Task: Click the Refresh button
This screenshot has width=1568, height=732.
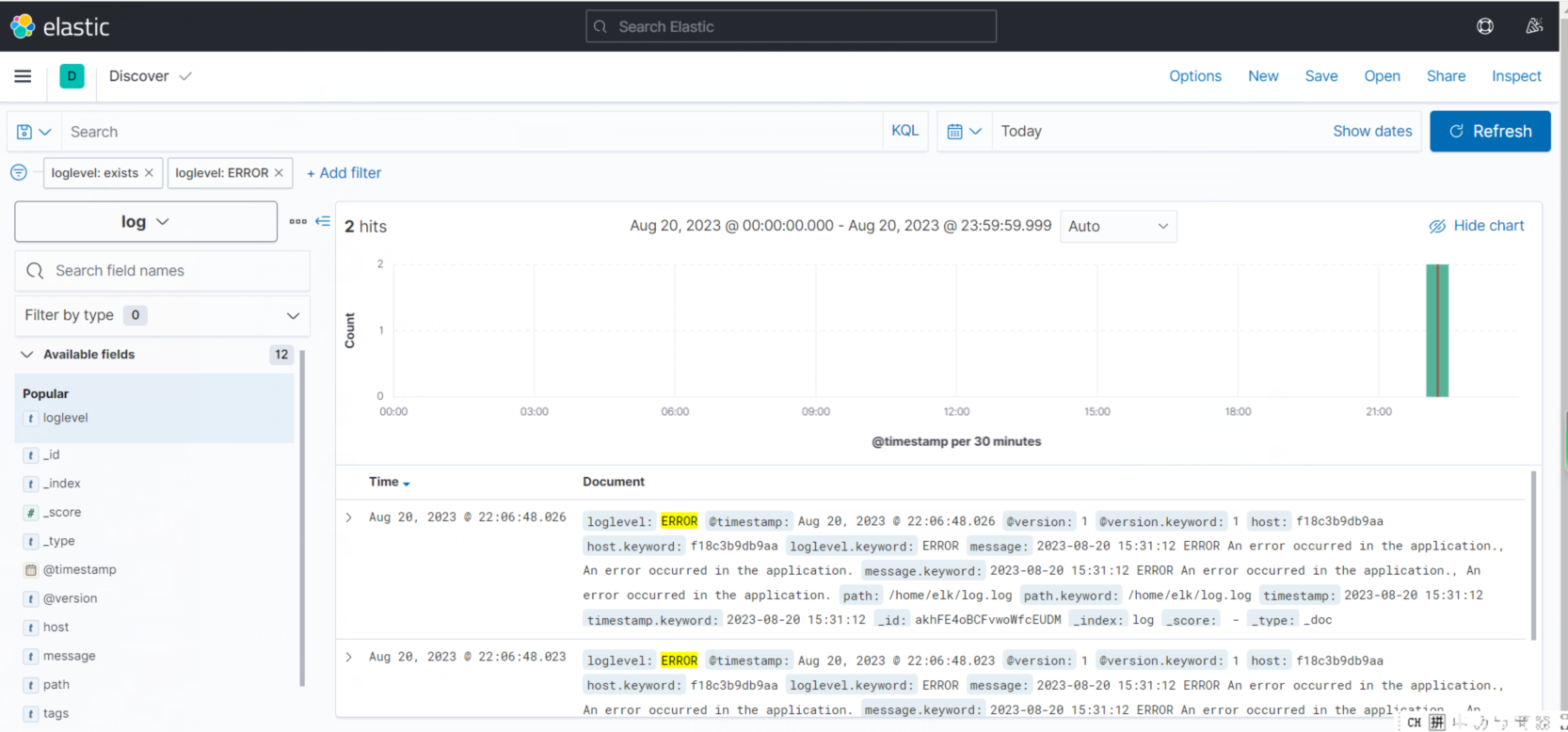Action: [x=1490, y=131]
